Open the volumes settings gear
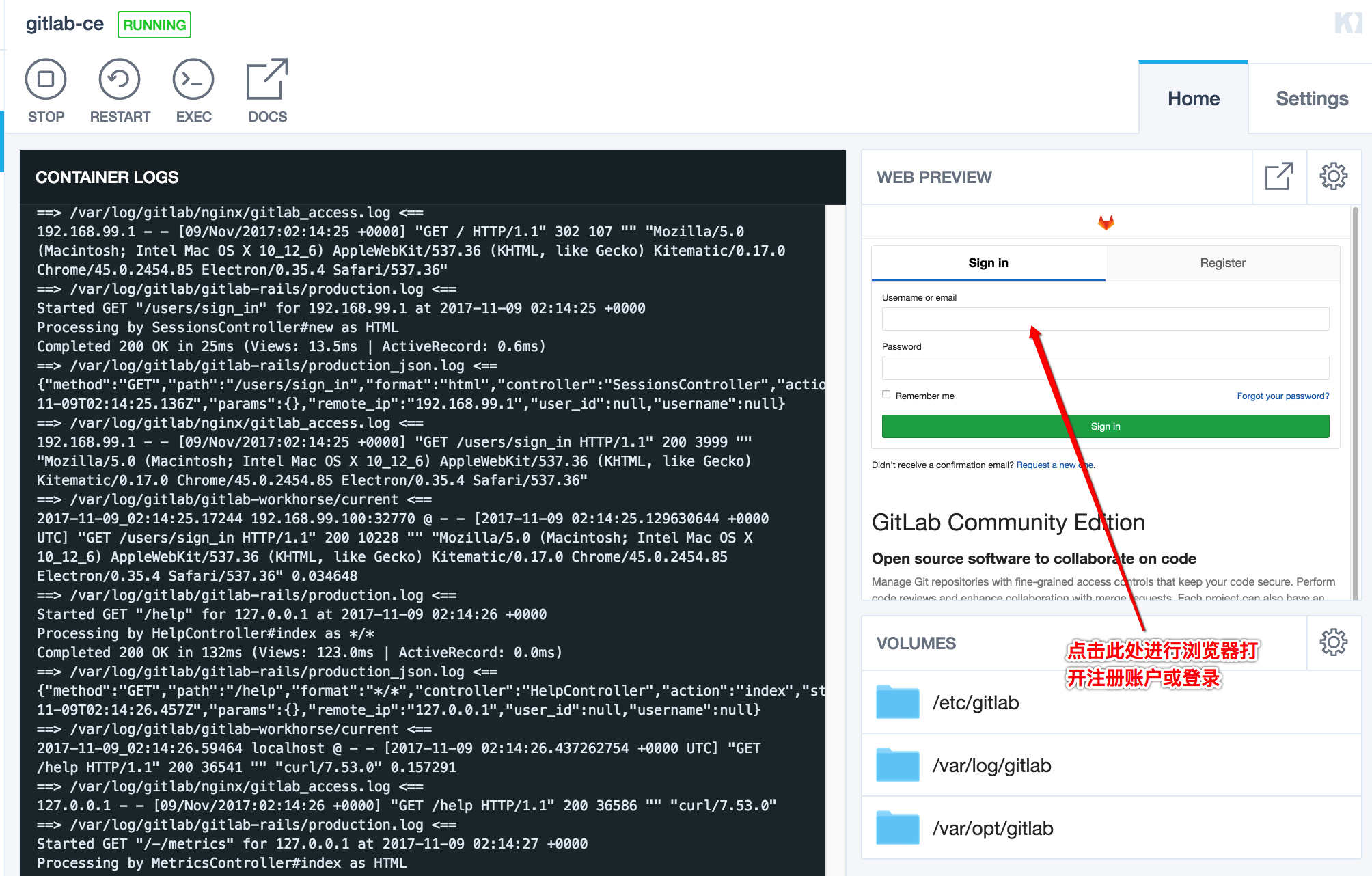This screenshot has height=876, width=1372. (1333, 642)
